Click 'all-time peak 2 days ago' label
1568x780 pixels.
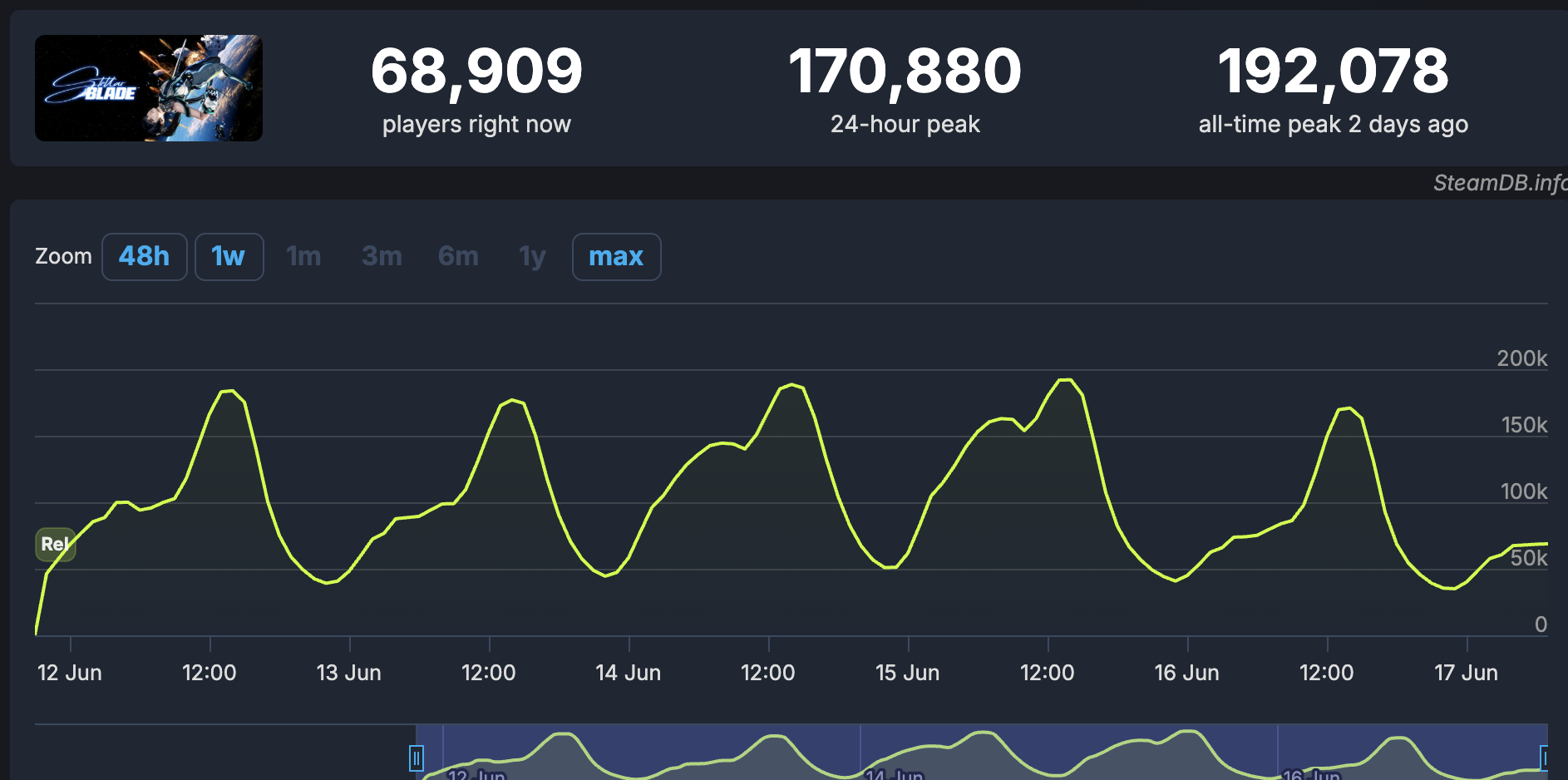click(x=1334, y=125)
